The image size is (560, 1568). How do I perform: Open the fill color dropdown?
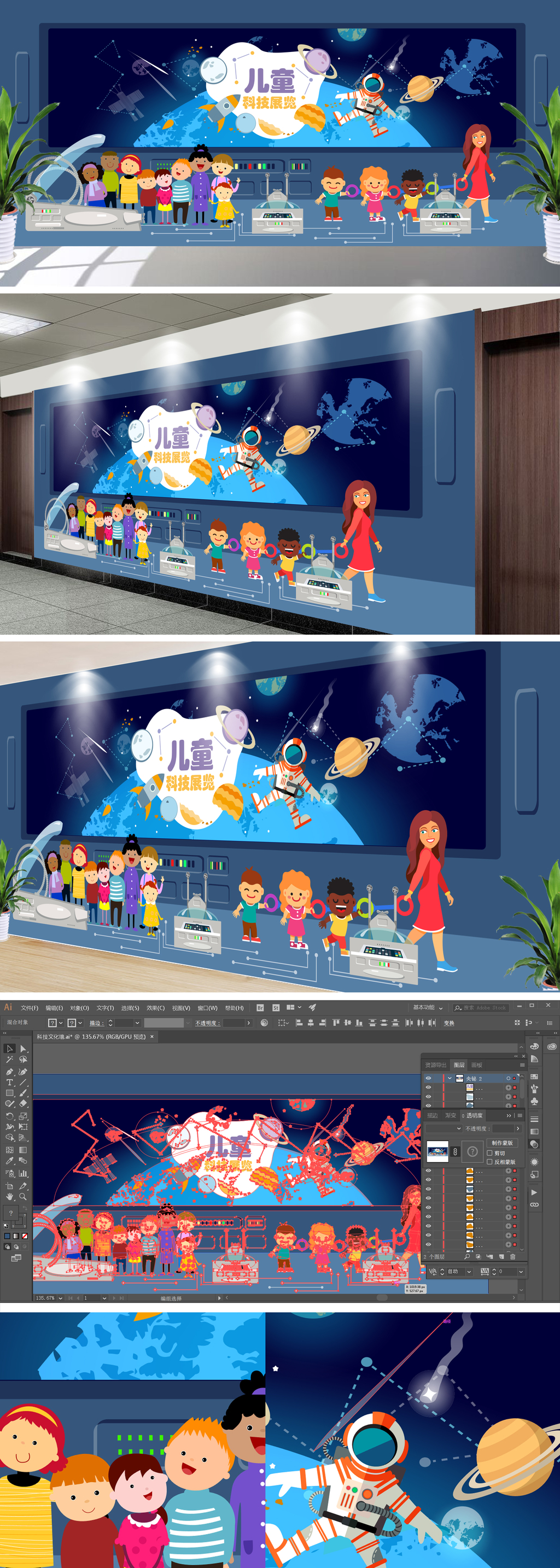click(61, 1023)
